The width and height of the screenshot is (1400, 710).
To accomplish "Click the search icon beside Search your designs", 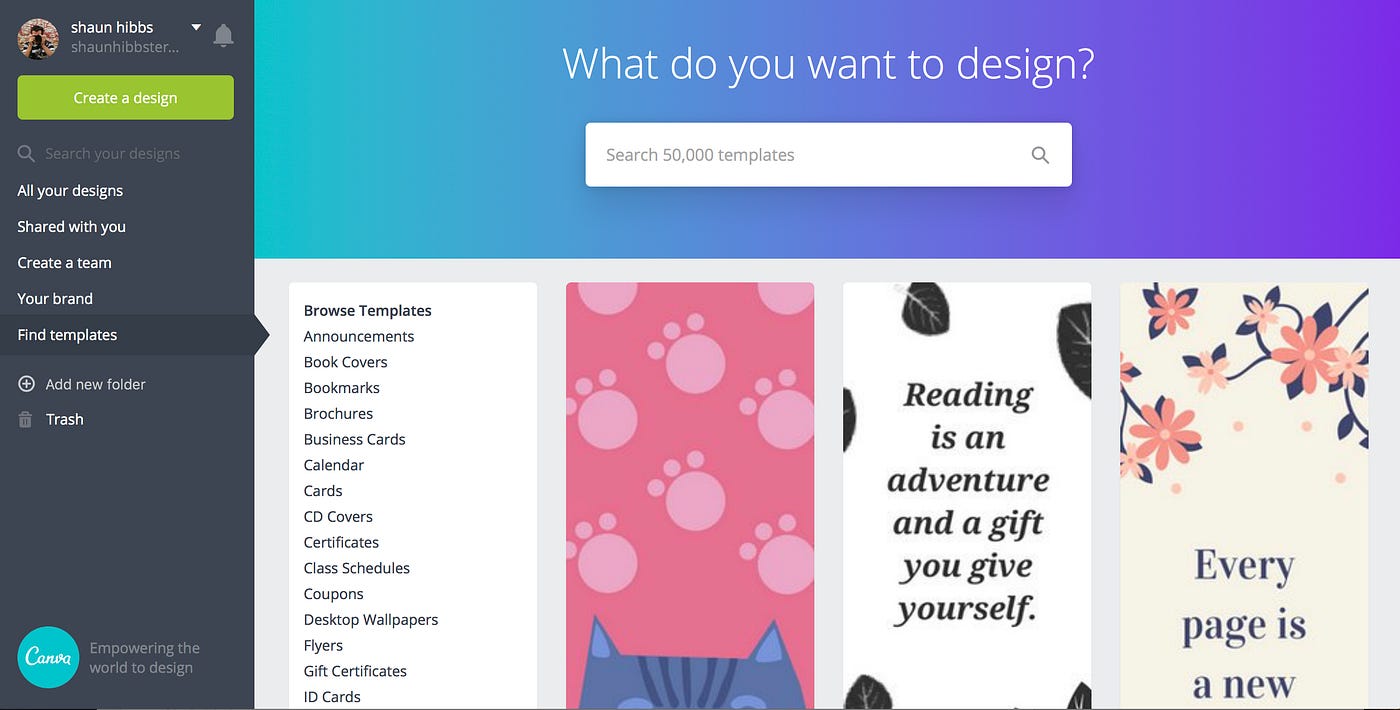I will (26, 154).
